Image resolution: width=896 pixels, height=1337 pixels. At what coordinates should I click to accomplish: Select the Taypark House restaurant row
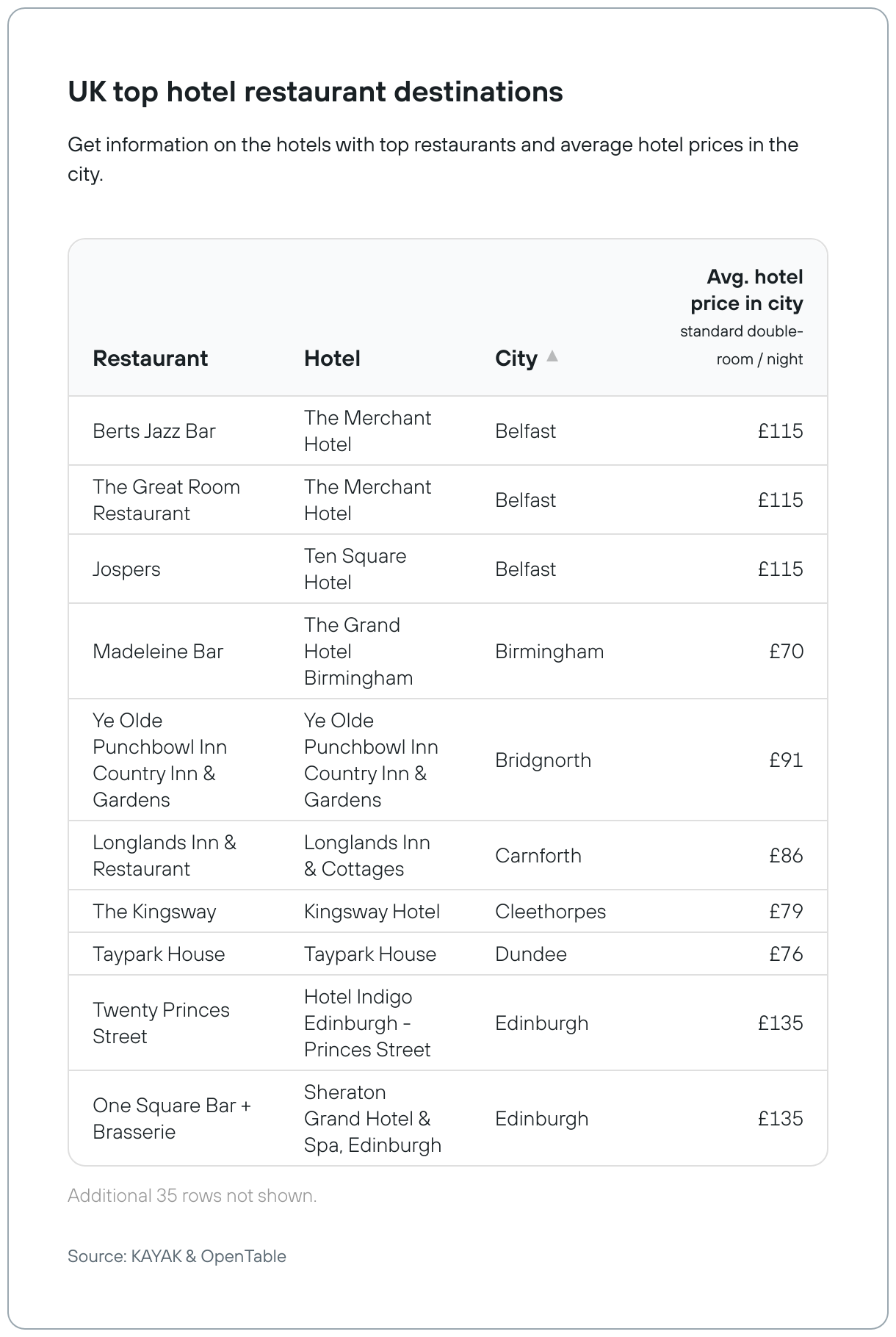(x=448, y=954)
